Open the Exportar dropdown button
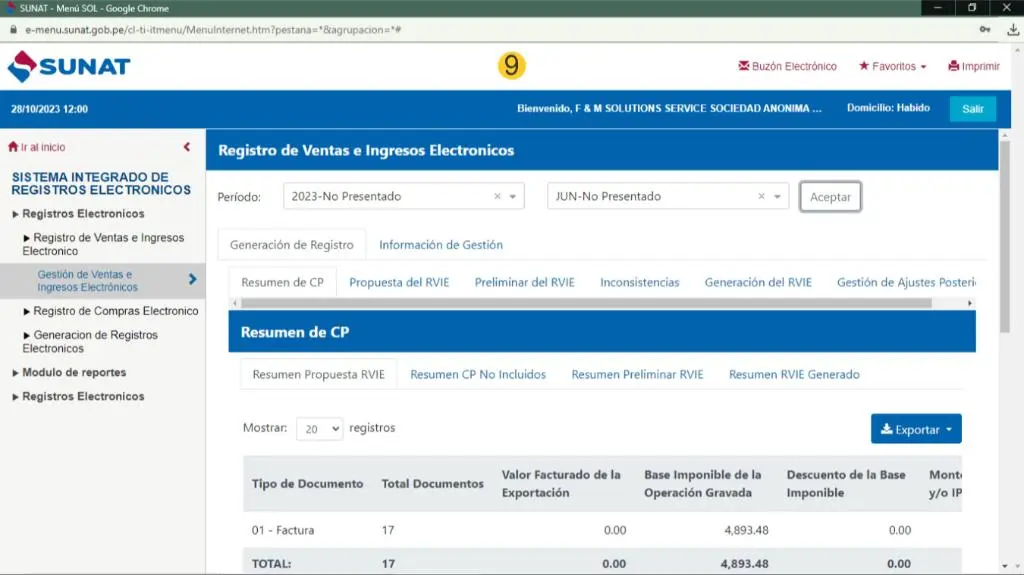Screen dimensions: 1024x575 (916, 429)
